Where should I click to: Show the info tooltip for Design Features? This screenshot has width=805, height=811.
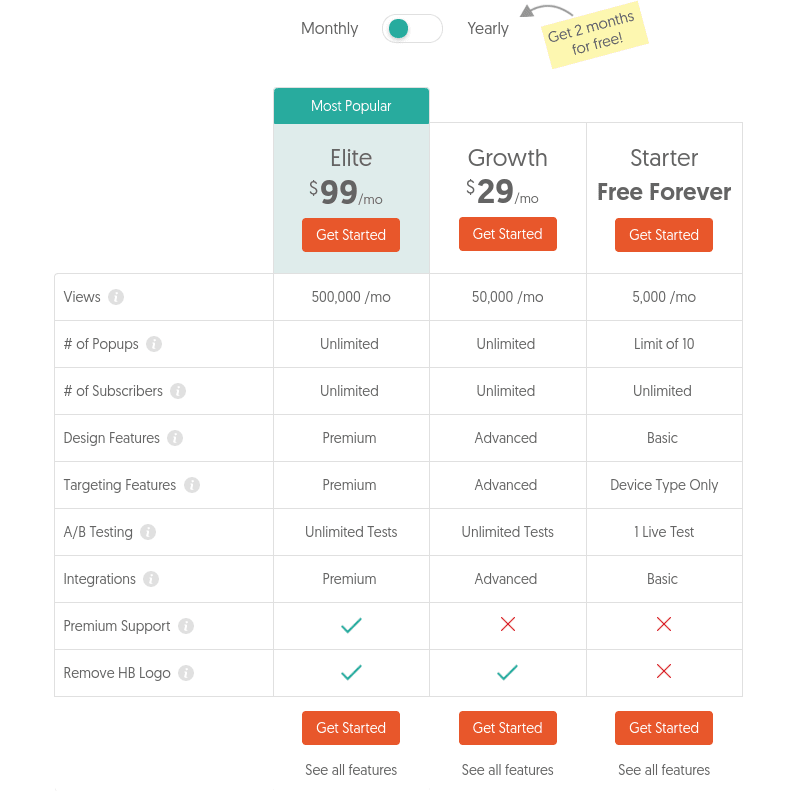pyautogui.click(x=175, y=438)
